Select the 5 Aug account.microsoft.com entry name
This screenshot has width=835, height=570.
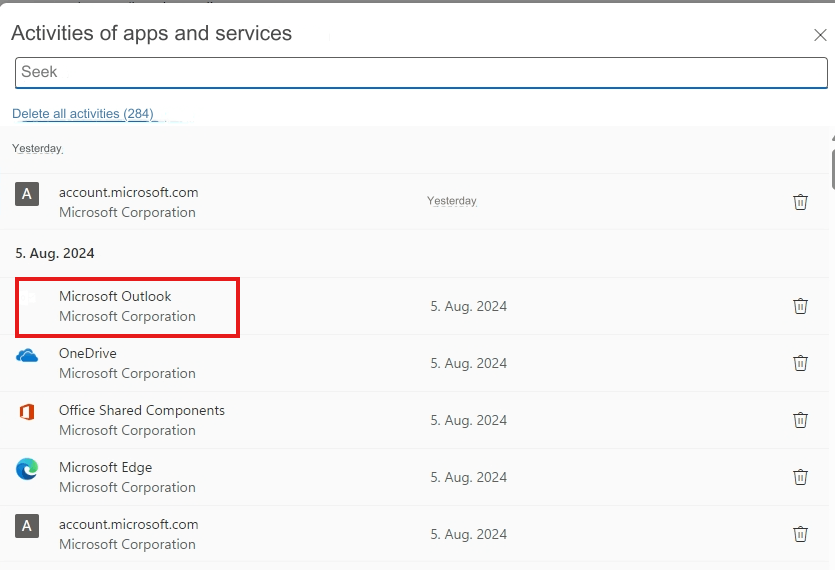(x=128, y=524)
